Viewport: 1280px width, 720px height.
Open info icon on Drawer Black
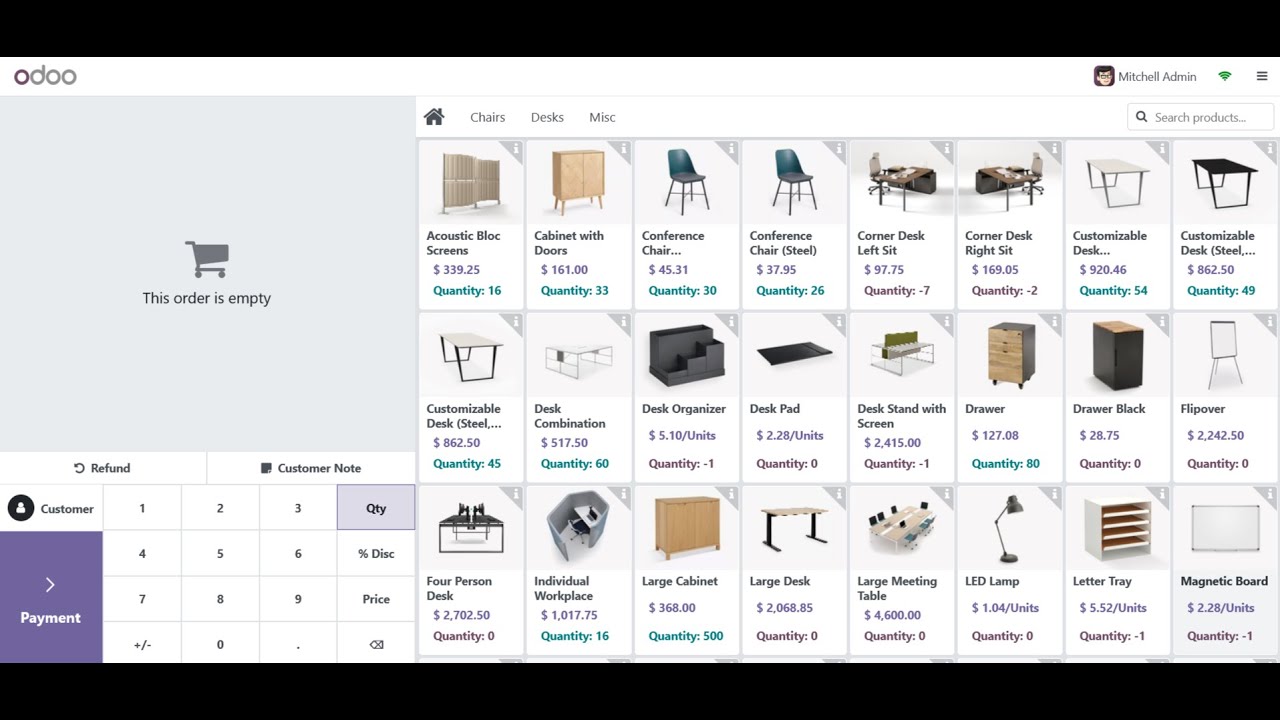tap(1162, 321)
